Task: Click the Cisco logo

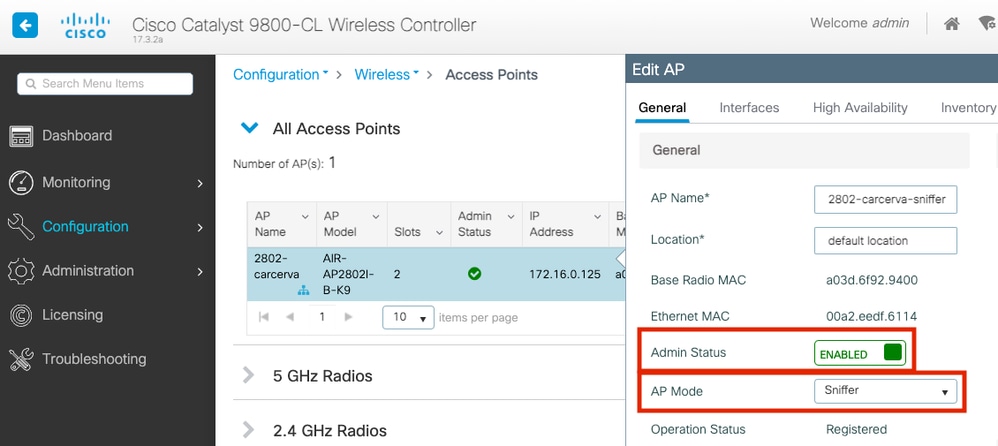Action: click(83, 26)
